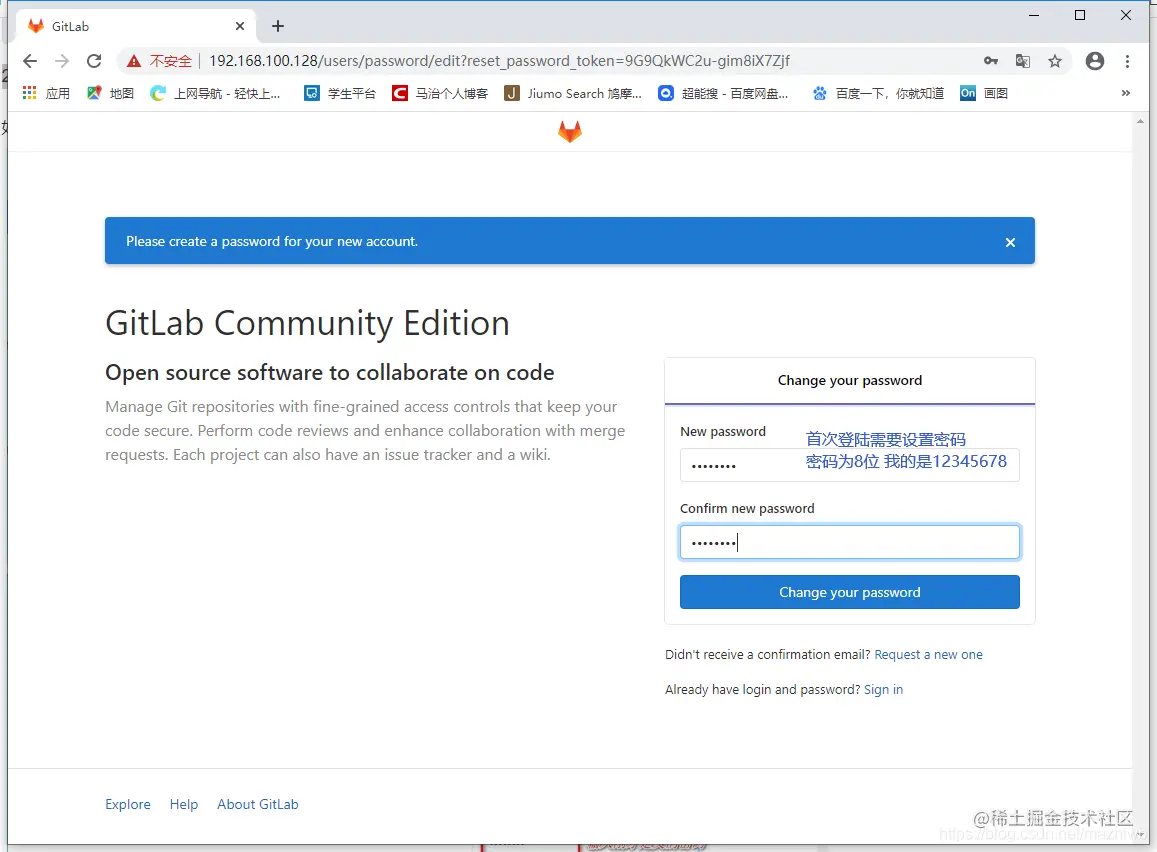
Task: Maximize the browser window
Action: click(1080, 15)
